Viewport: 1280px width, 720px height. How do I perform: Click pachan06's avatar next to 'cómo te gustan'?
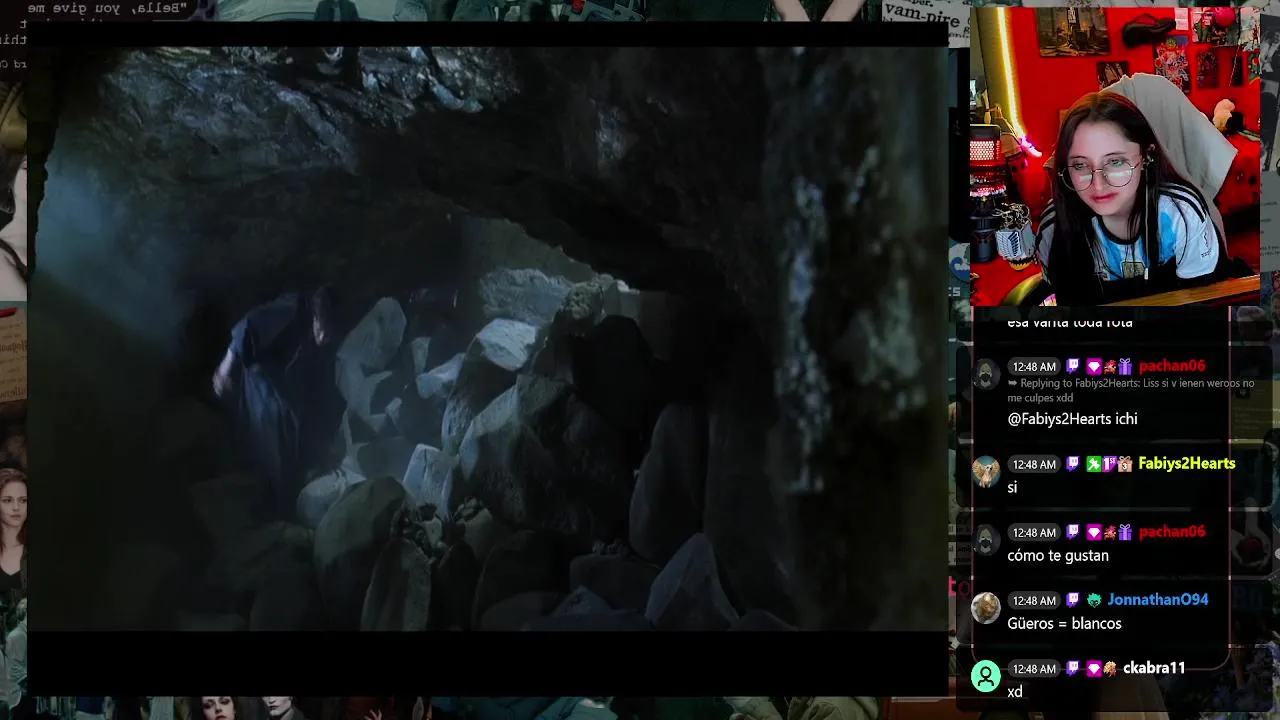pyautogui.click(x=985, y=541)
